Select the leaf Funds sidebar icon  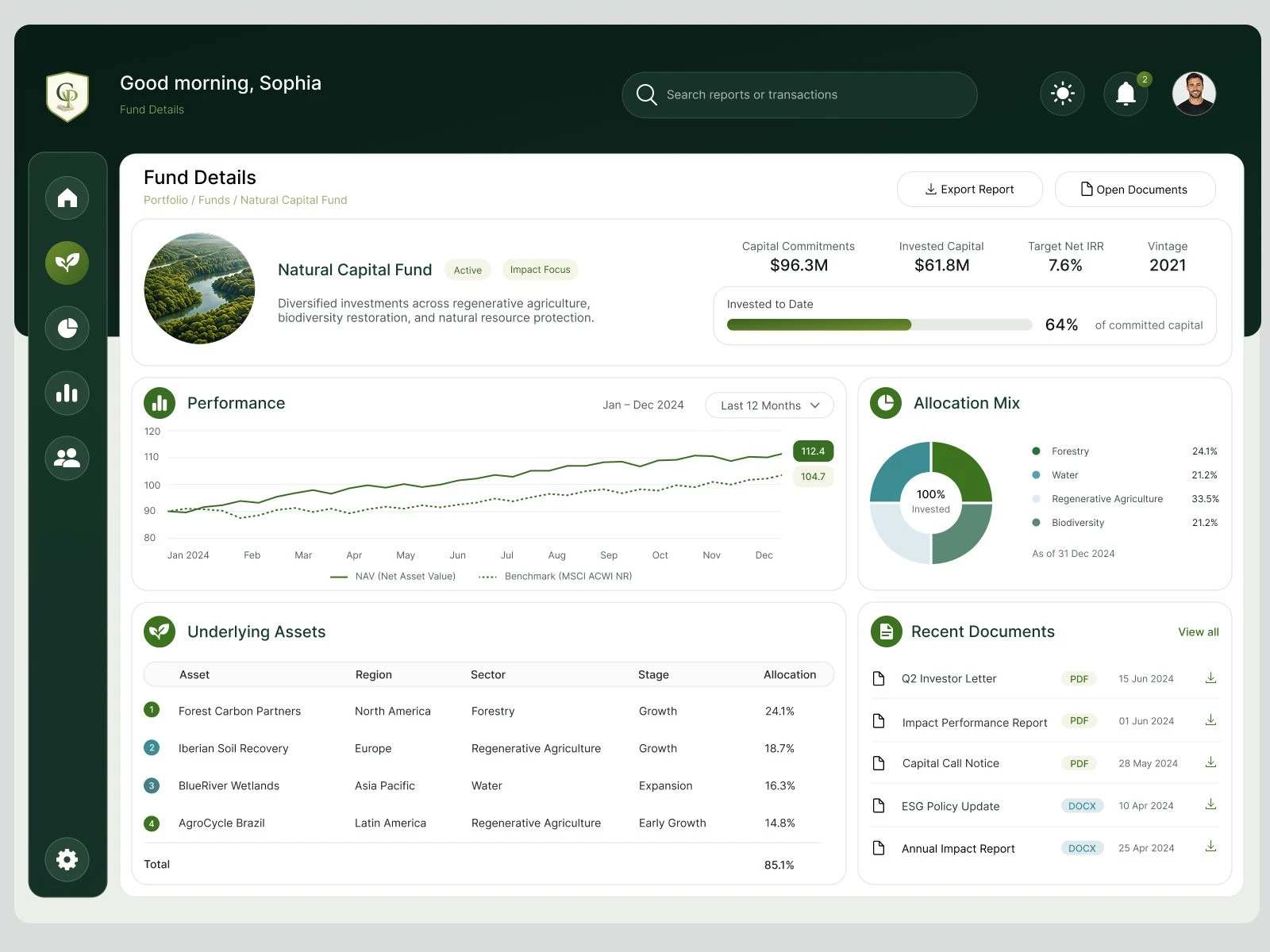(67, 263)
